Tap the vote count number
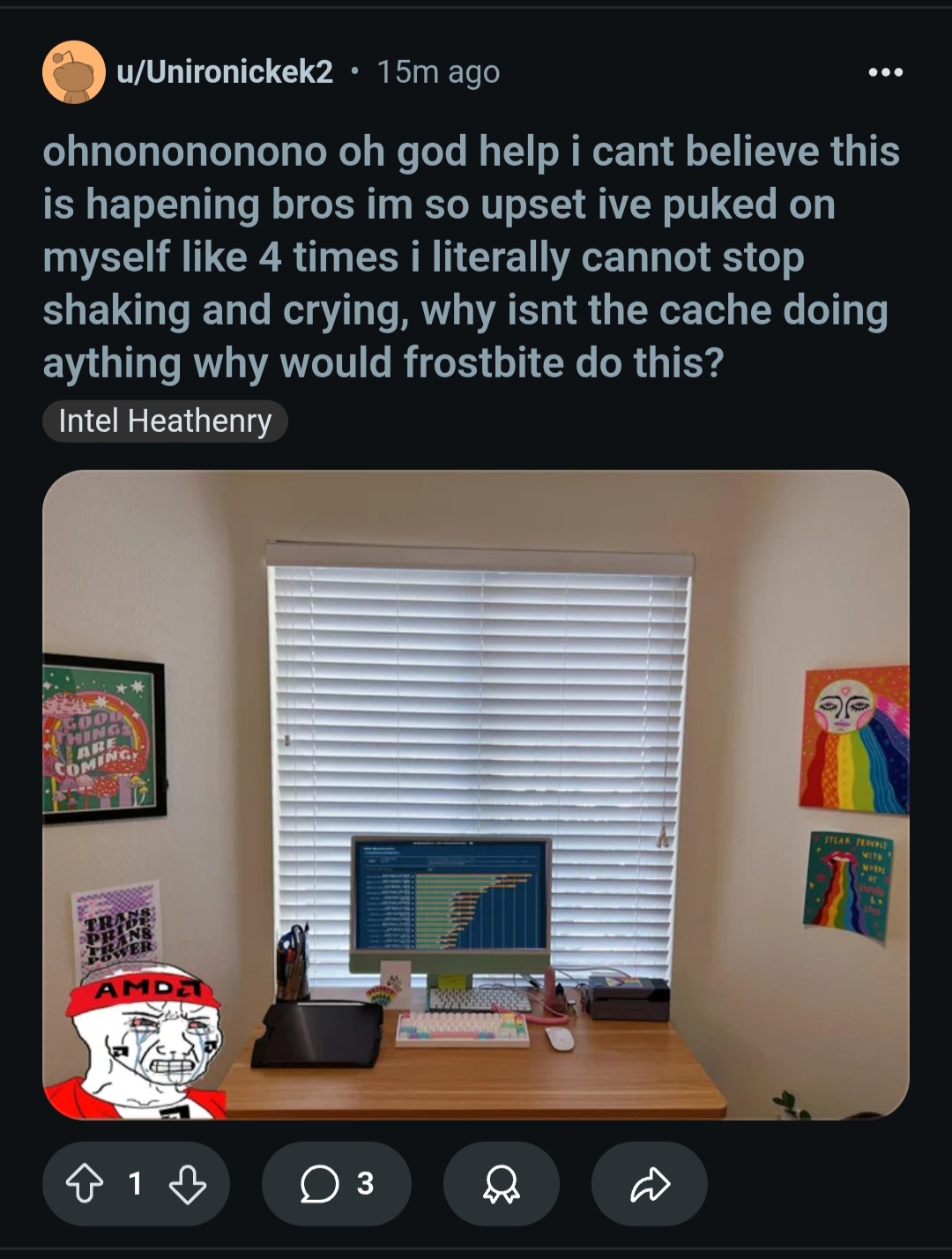The height and width of the screenshot is (1259, 952). point(135,1184)
